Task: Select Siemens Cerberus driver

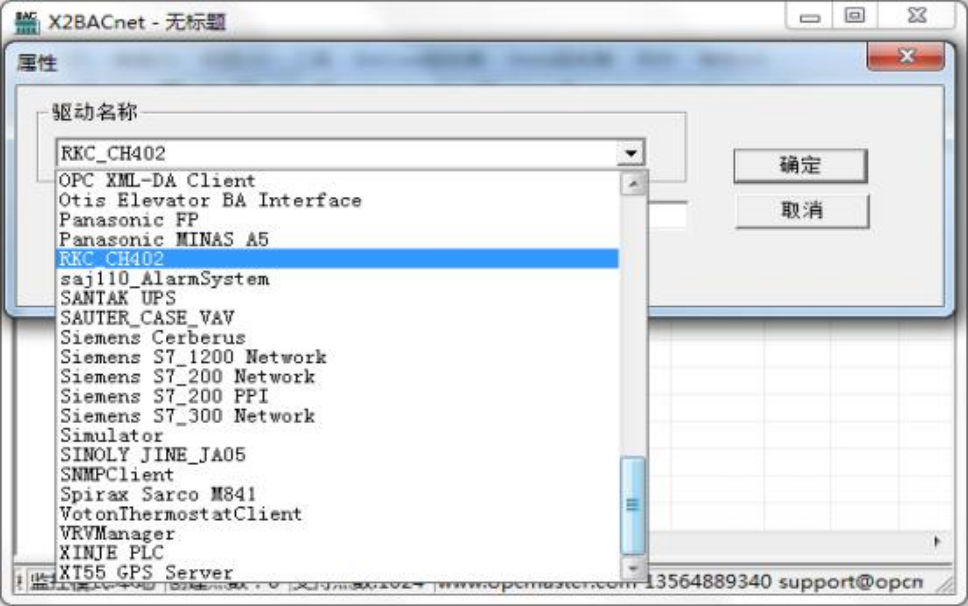Action: 338,338
